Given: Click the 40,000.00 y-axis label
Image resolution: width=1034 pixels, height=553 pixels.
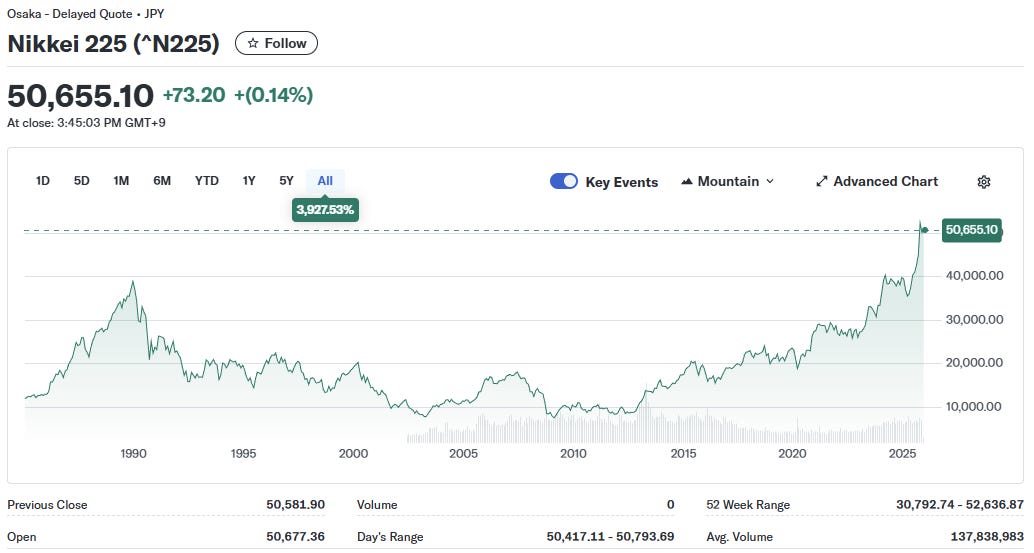Looking at the screenshot, I should (975, 276).
